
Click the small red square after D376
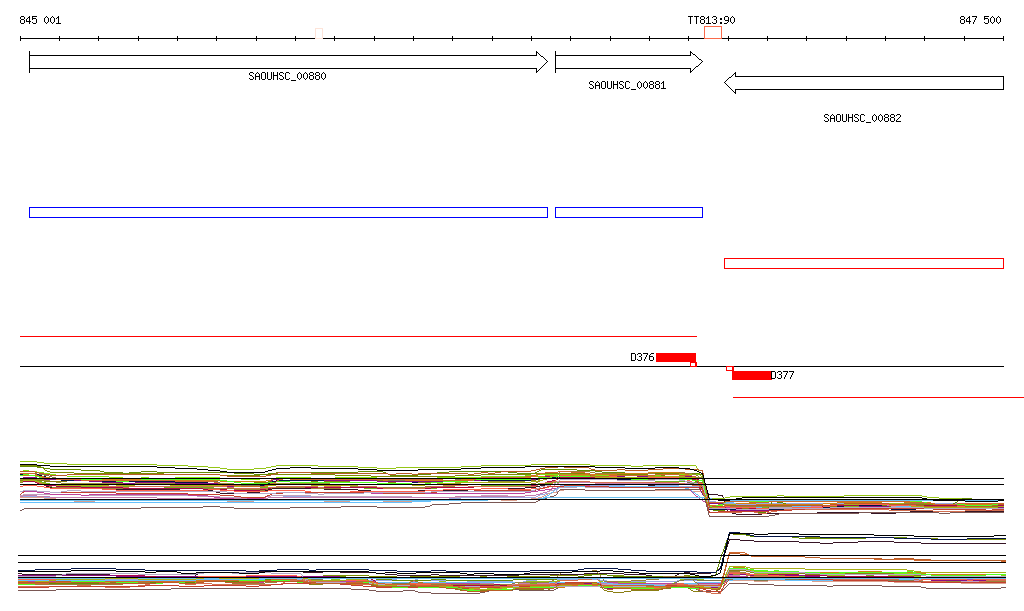[x=694, y=364]
